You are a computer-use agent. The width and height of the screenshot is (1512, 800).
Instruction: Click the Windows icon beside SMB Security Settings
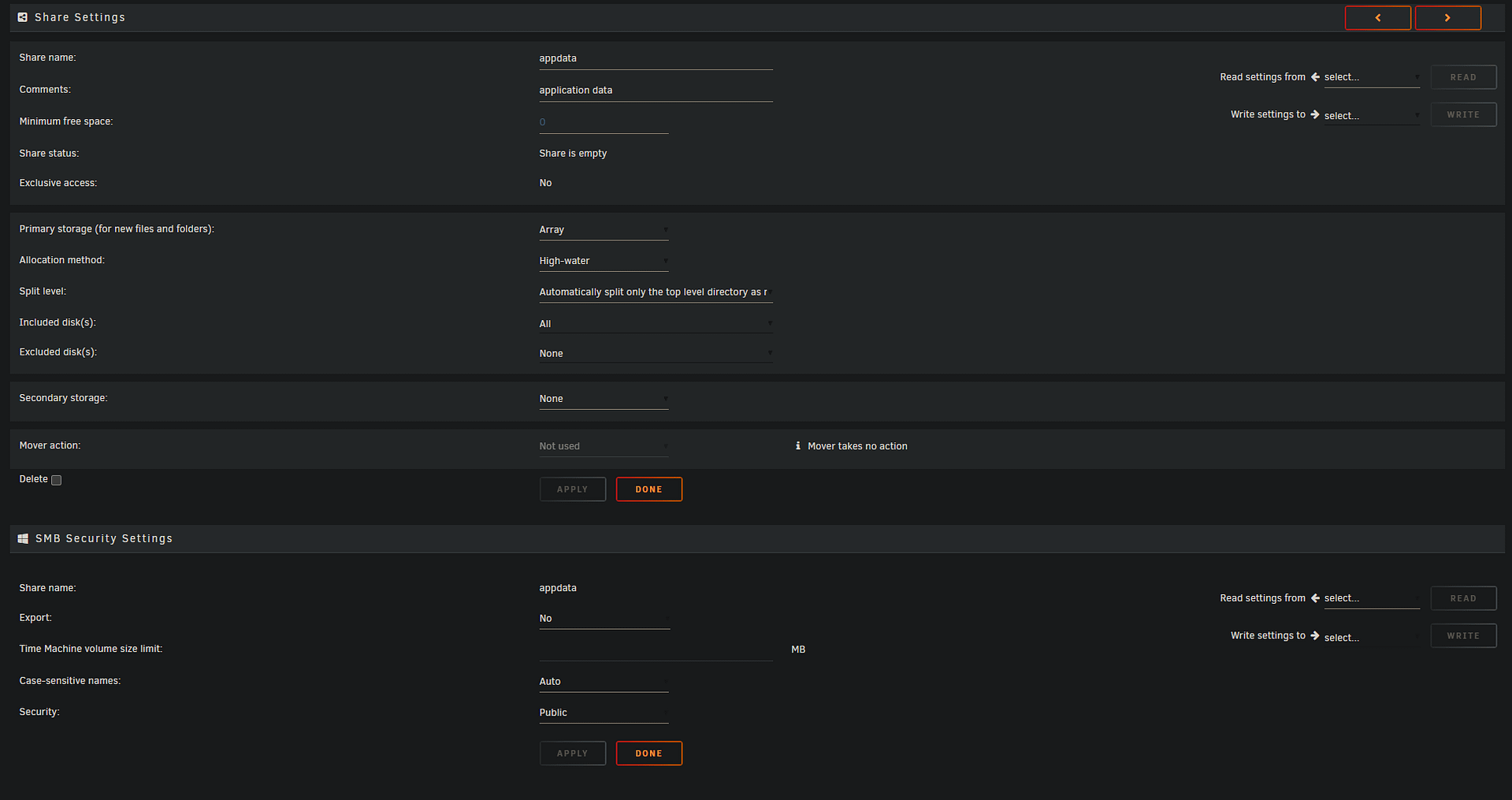24,538
